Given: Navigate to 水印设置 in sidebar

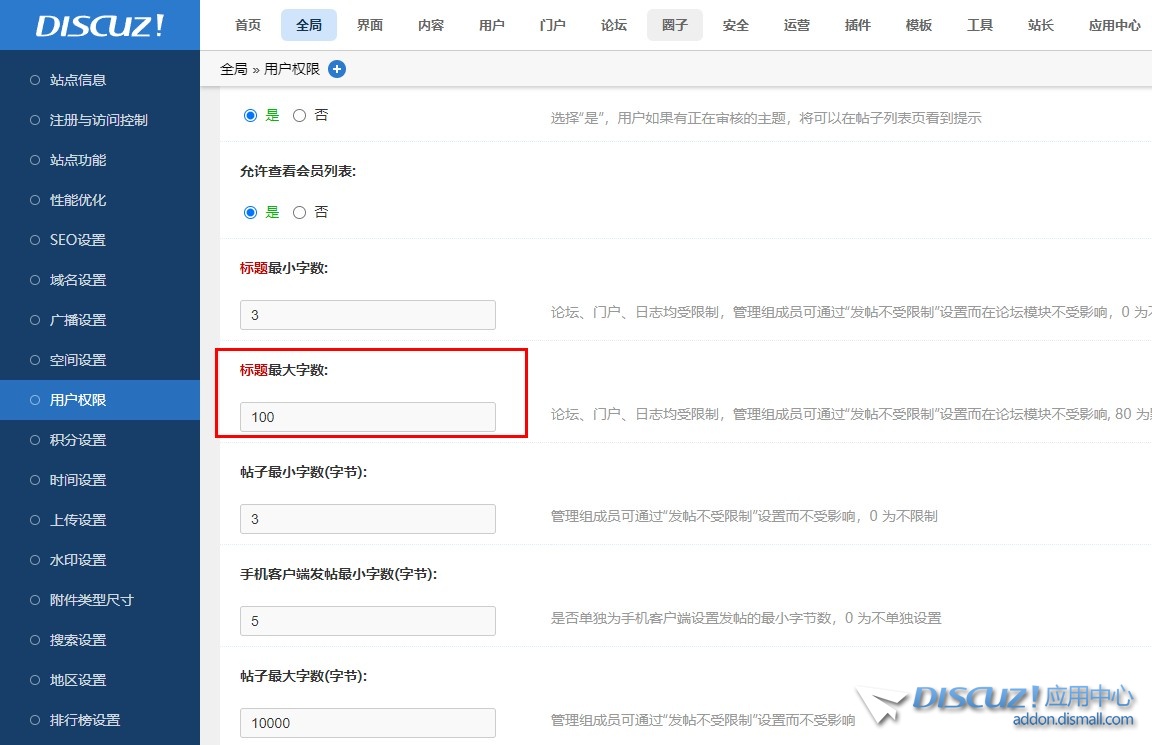Looking at the screenshot, I should [78, 560].
